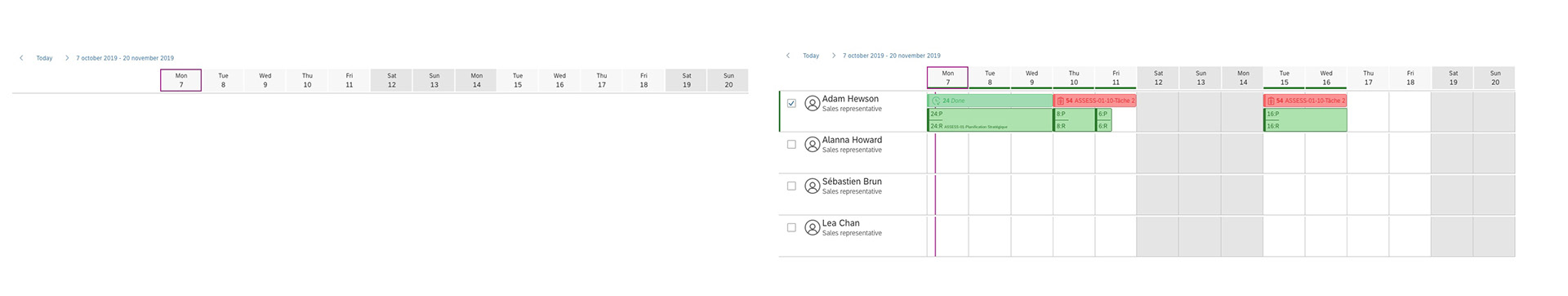Viewport: 1568px width, 296px height.
Task: Select the clipboard icon on the Thursday 10 ASSESS-01-10 task
Action: (1060, 101)
